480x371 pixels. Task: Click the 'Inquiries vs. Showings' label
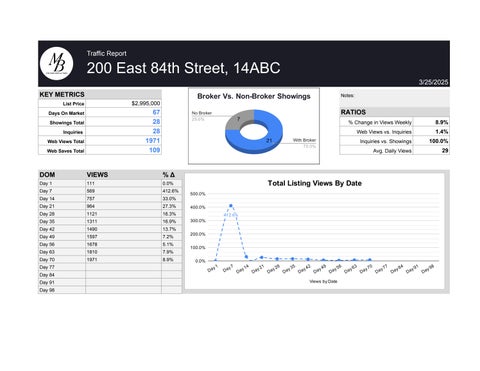click(386, 141)
